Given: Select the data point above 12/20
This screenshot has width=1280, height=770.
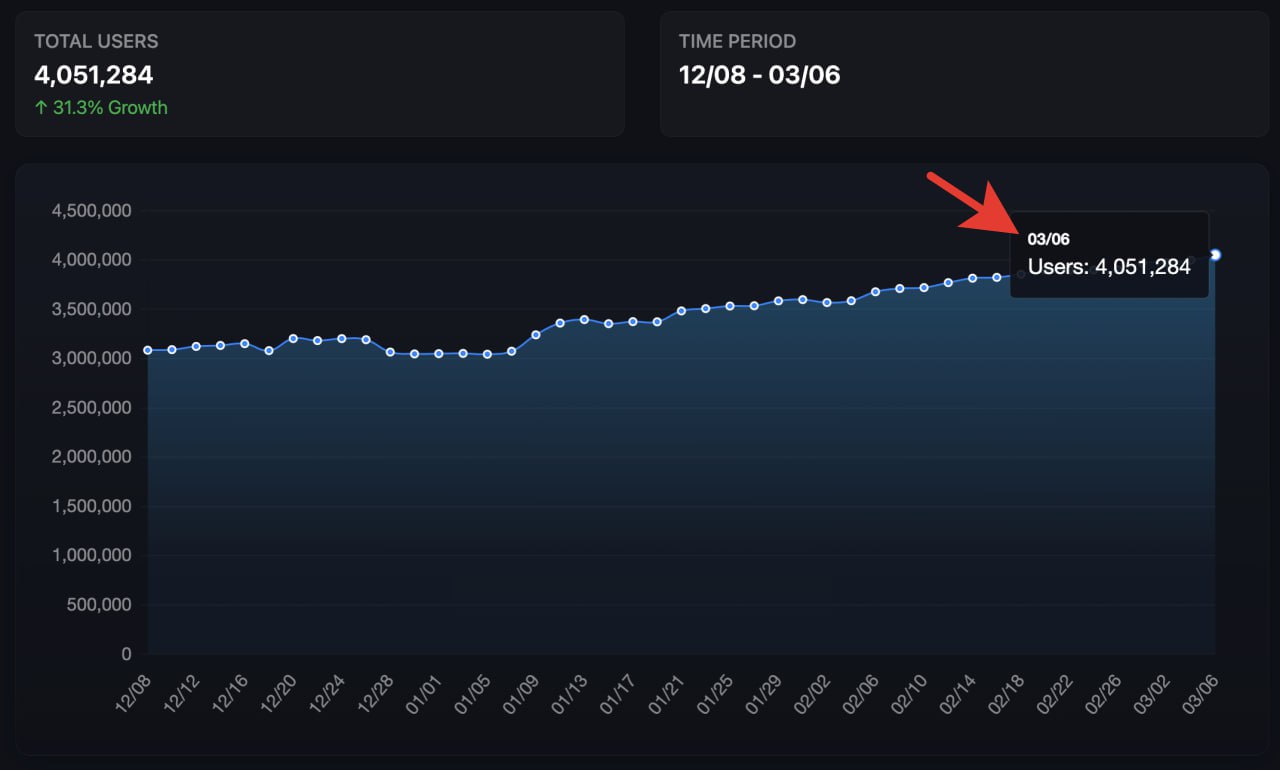Looking at the screenshot, I should tap(293, 338).
